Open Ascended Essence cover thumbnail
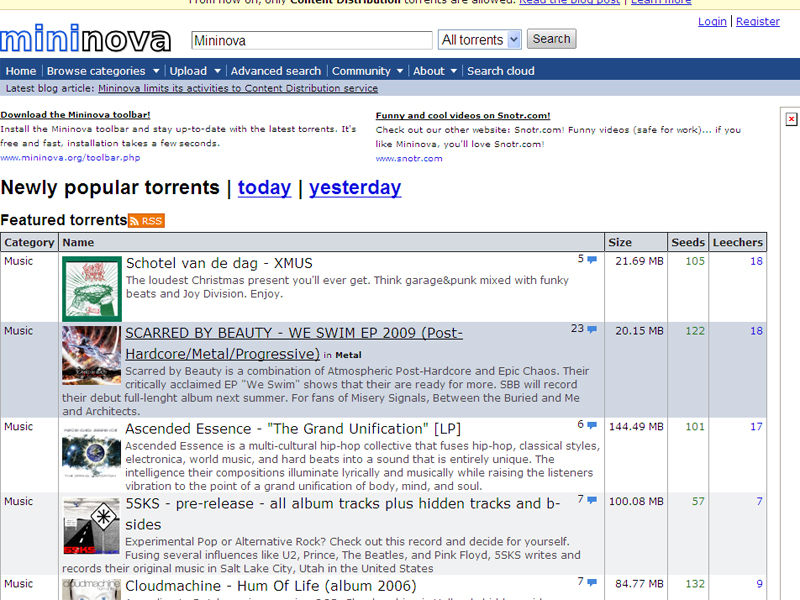This screenshot has height=600, width=800. click(92, 452)
